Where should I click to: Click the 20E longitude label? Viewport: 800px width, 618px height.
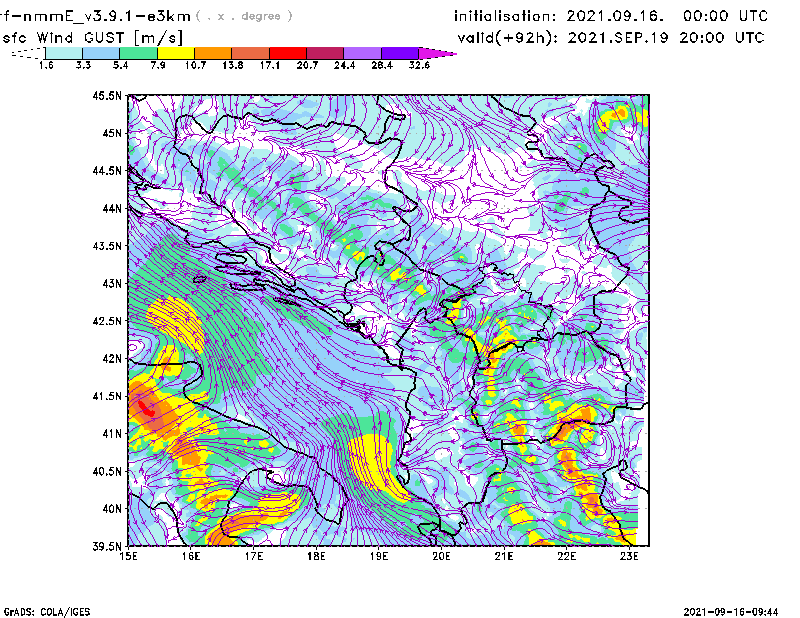click(441, 556)
